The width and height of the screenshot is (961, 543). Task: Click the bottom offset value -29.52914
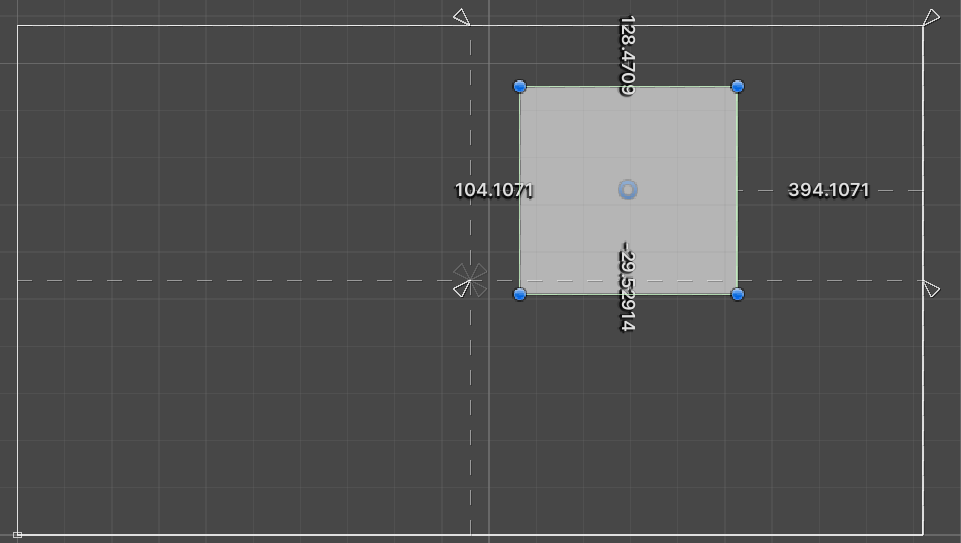pos(628,286)
